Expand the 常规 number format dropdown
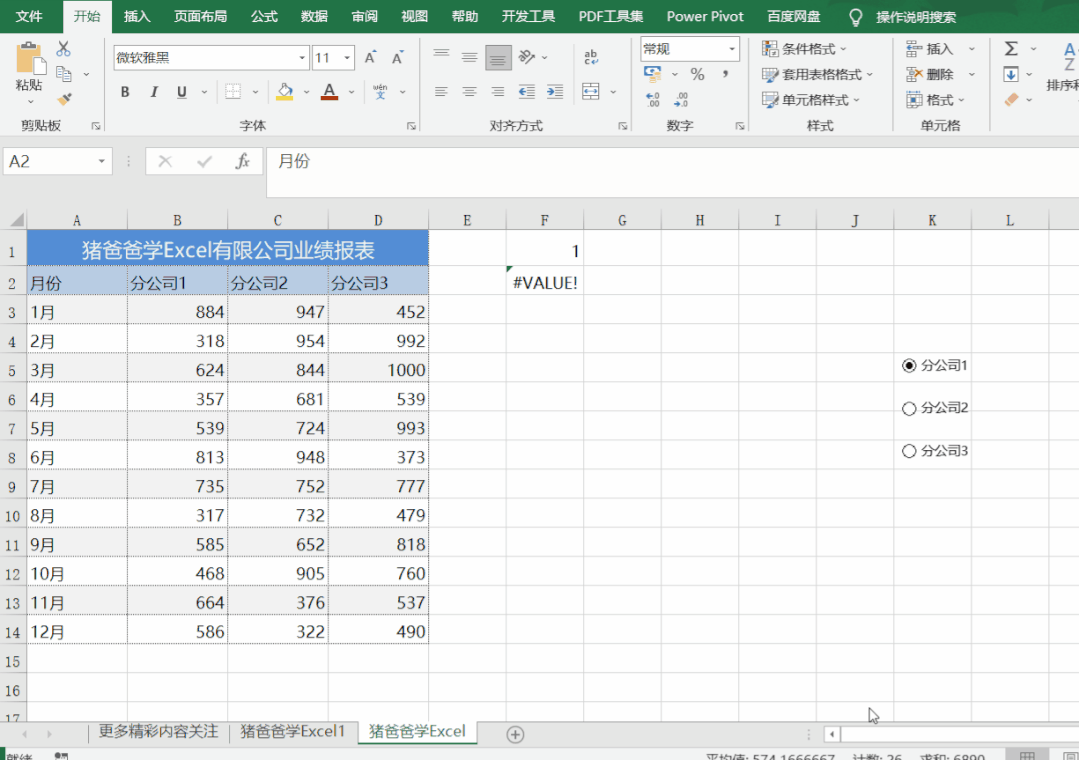 click(732, 48)
